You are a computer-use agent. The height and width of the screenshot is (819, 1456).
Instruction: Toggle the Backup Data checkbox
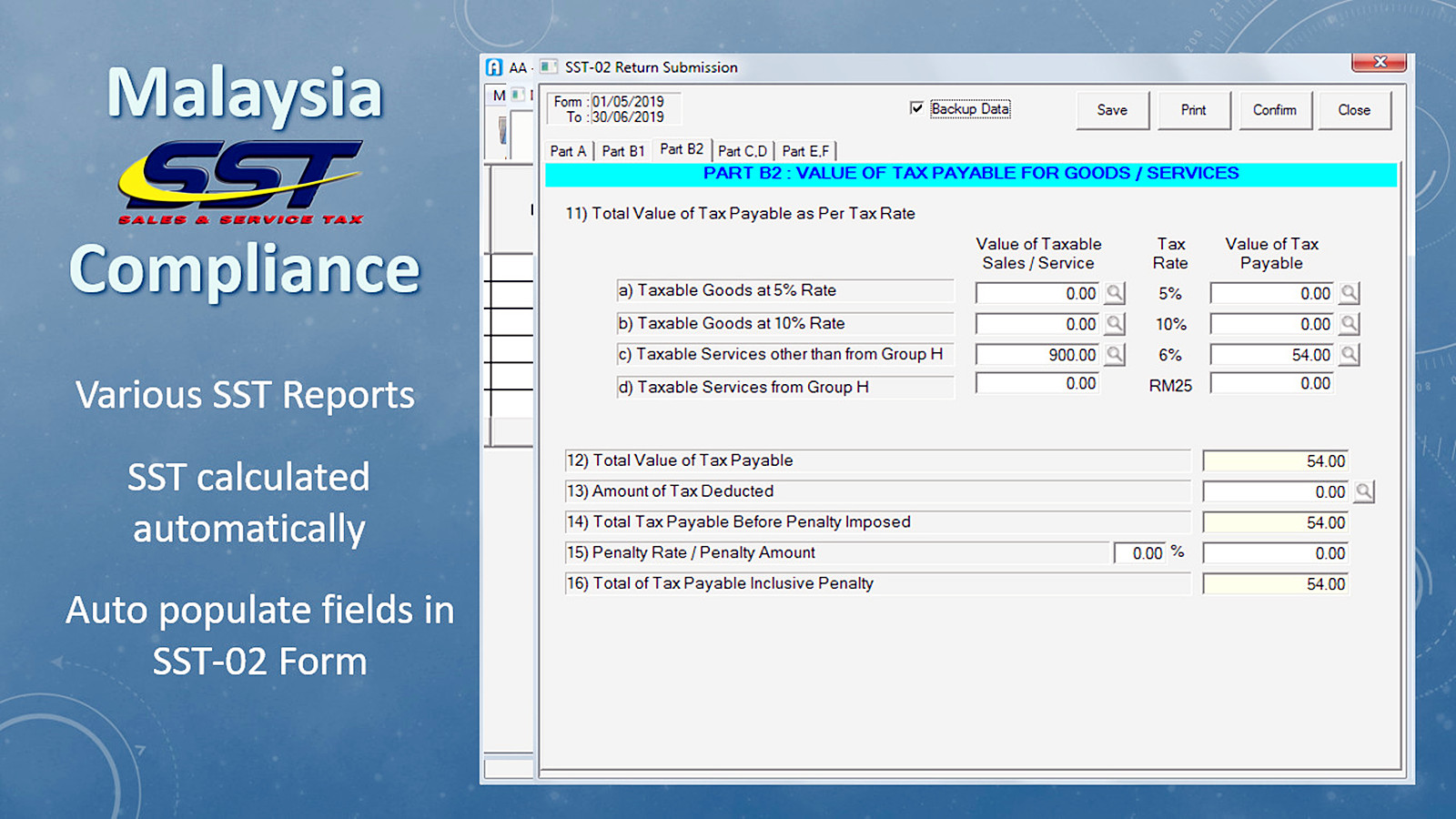point(916,108)
